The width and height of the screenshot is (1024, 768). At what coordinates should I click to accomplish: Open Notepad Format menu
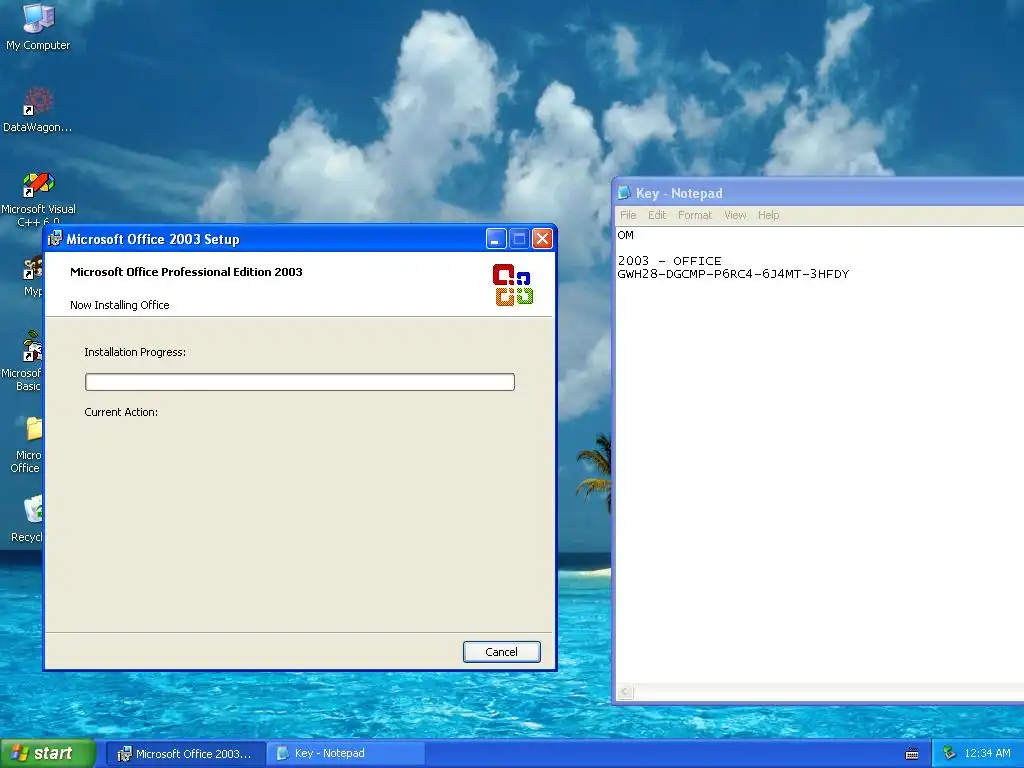point(694,215)
